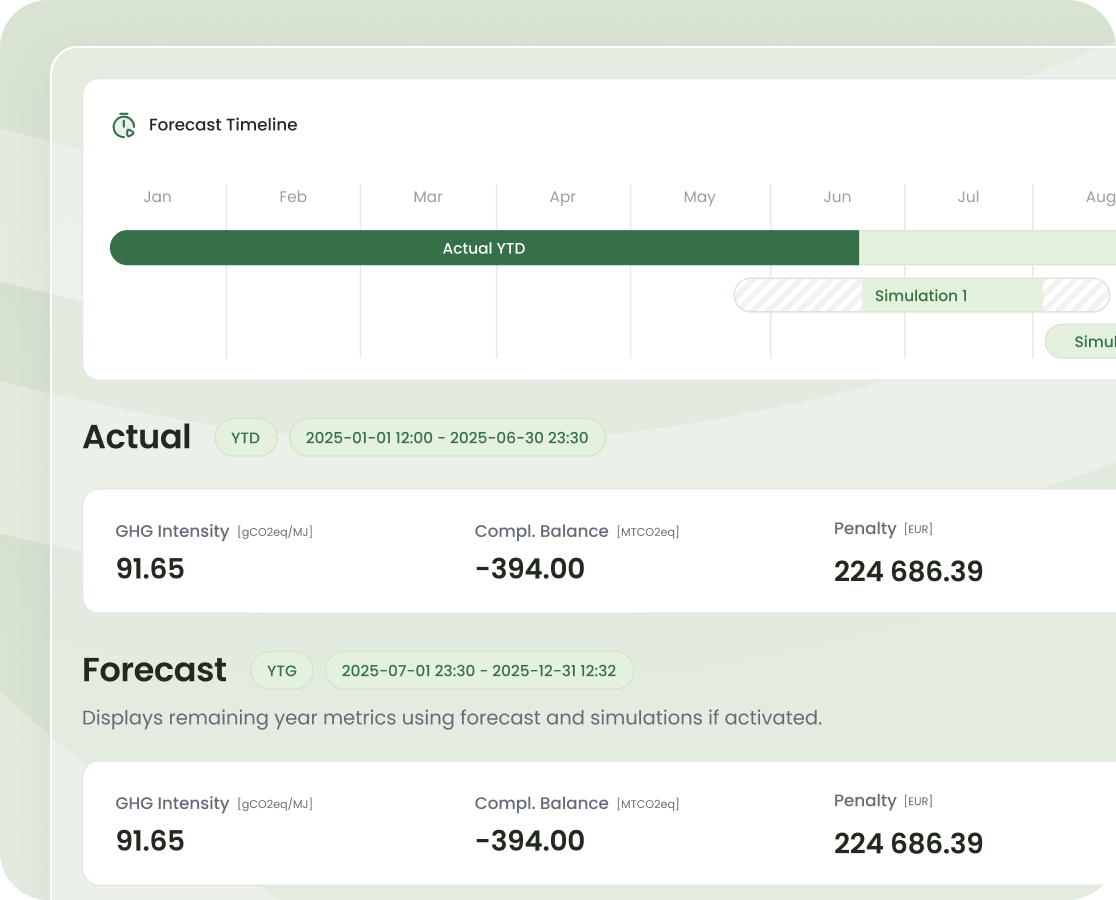Click the YTD badge beside Actual
Viewport: 1116px width, 900px height.
click(x=246, y=438)
